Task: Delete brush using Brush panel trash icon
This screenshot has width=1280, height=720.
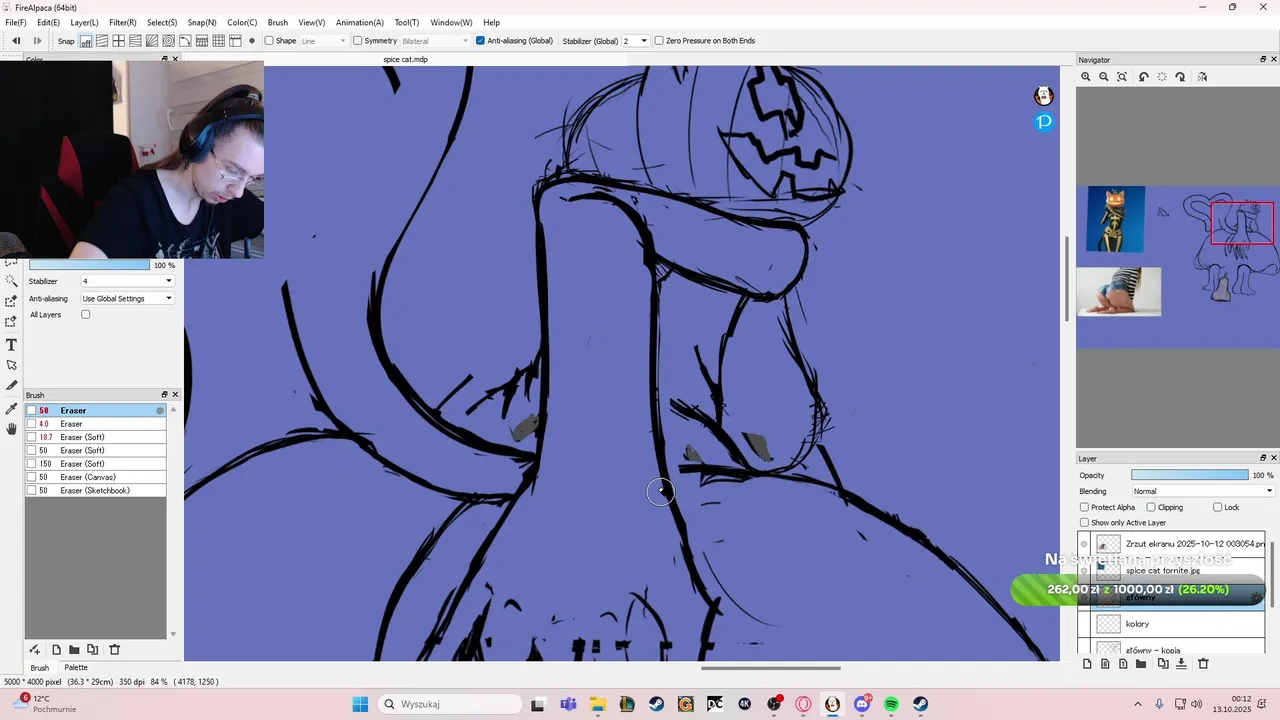Action: coord(114,650)
